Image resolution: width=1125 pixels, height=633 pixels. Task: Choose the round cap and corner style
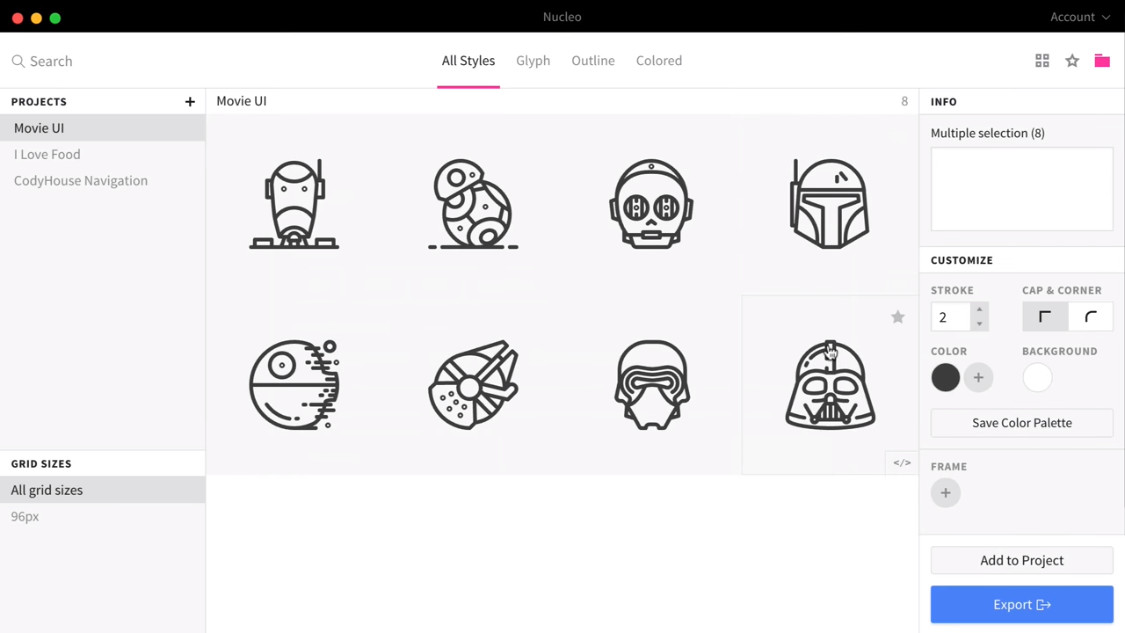pyautogui.click(x=1091, y=316)
